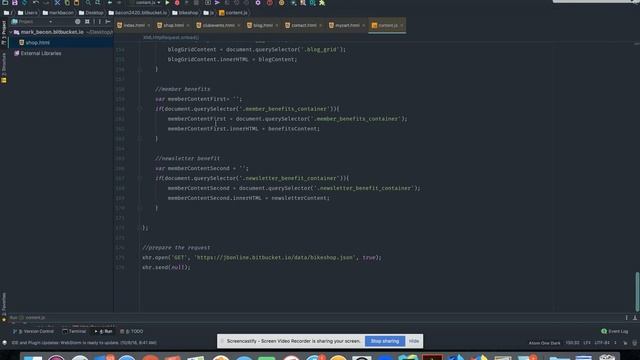640x360 pixels.
Task: Hide the Project panel with arrow icon
Action: [108, 22]
